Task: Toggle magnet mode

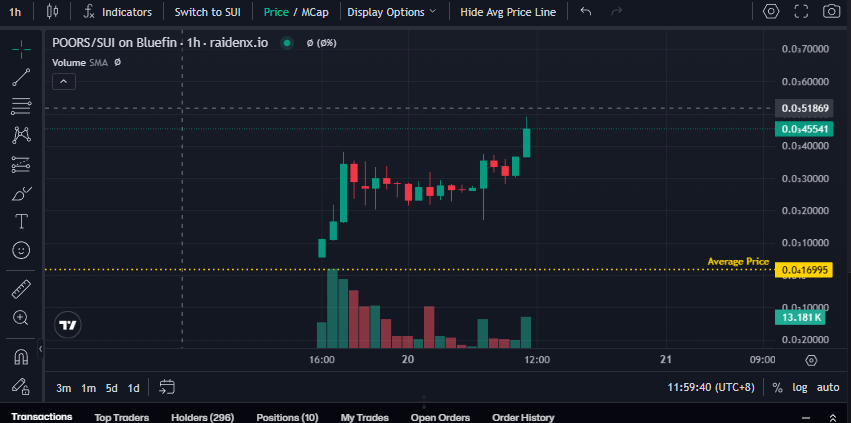Action: pos(21,357)
